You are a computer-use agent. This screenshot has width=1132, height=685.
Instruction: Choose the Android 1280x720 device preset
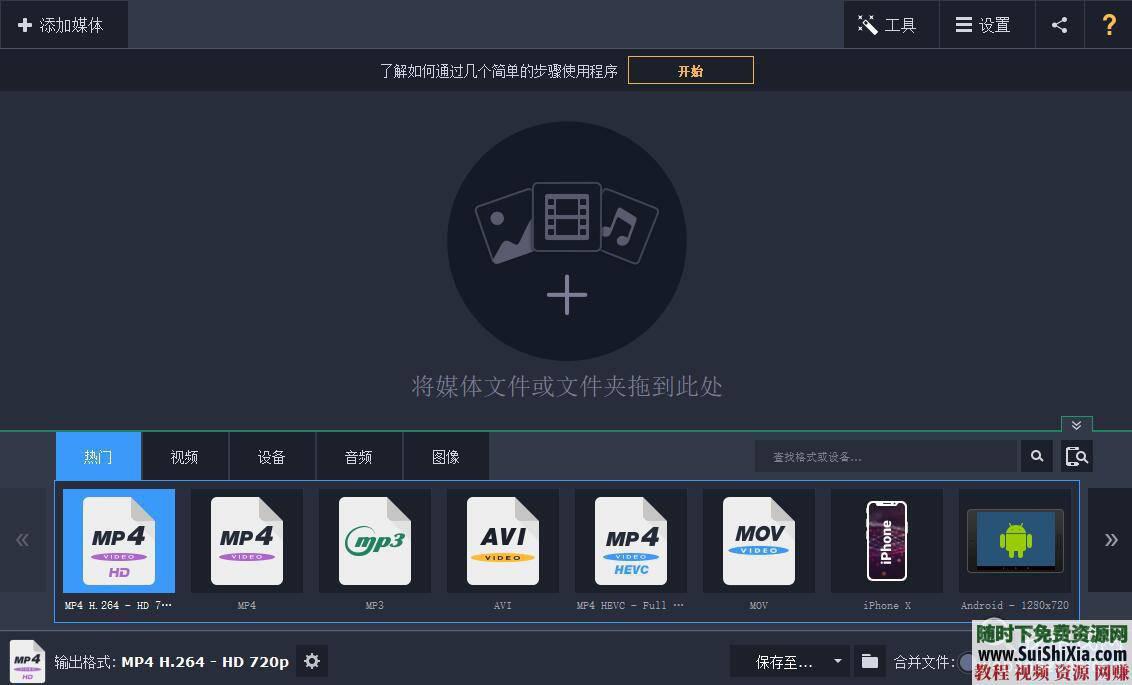pos(1014,540)
